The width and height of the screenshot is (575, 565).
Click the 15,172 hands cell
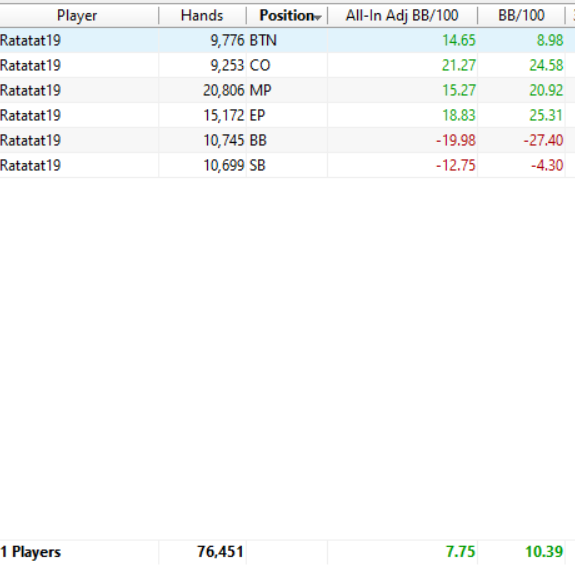[224, 115]
